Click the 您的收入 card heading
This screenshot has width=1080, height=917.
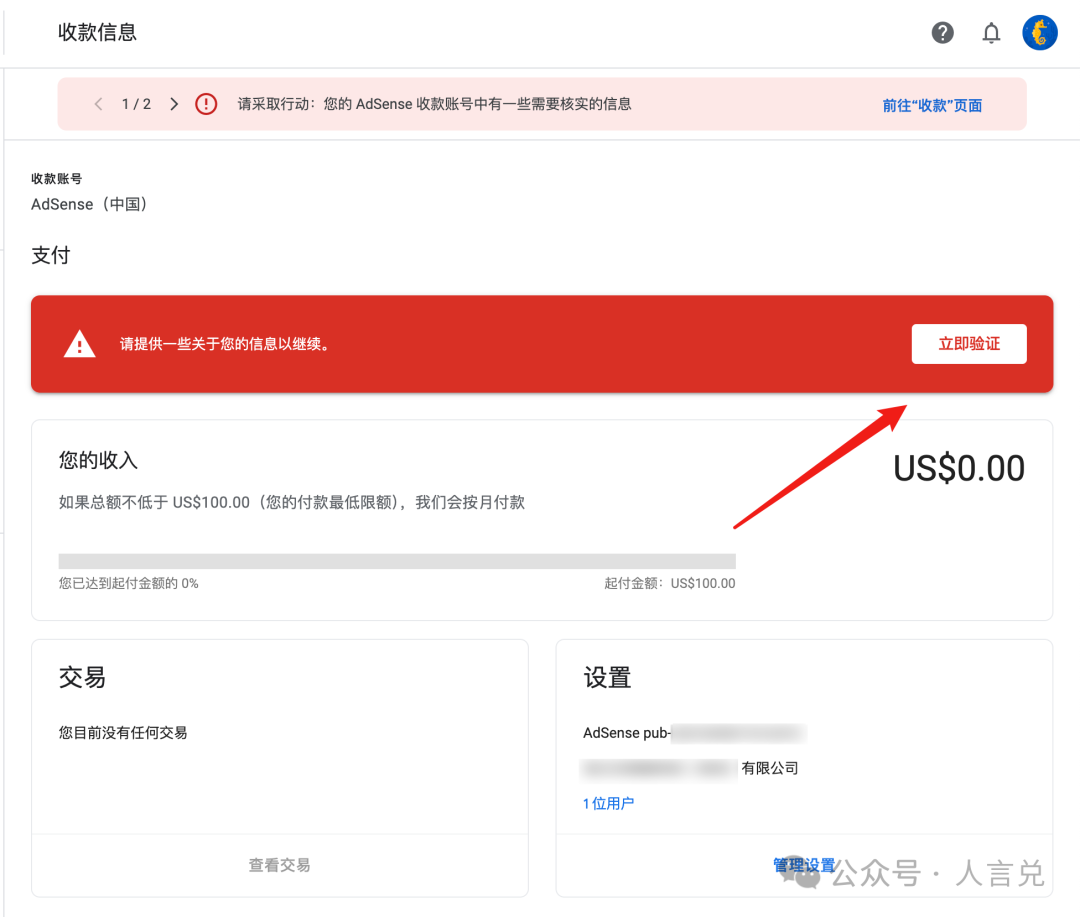98,460
